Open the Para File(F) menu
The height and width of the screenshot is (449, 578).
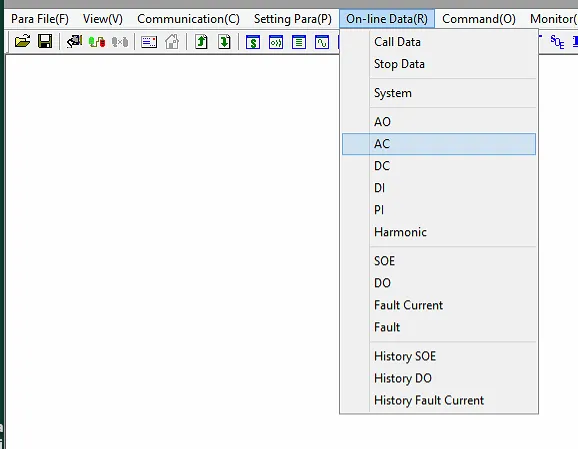coord(40,19)
